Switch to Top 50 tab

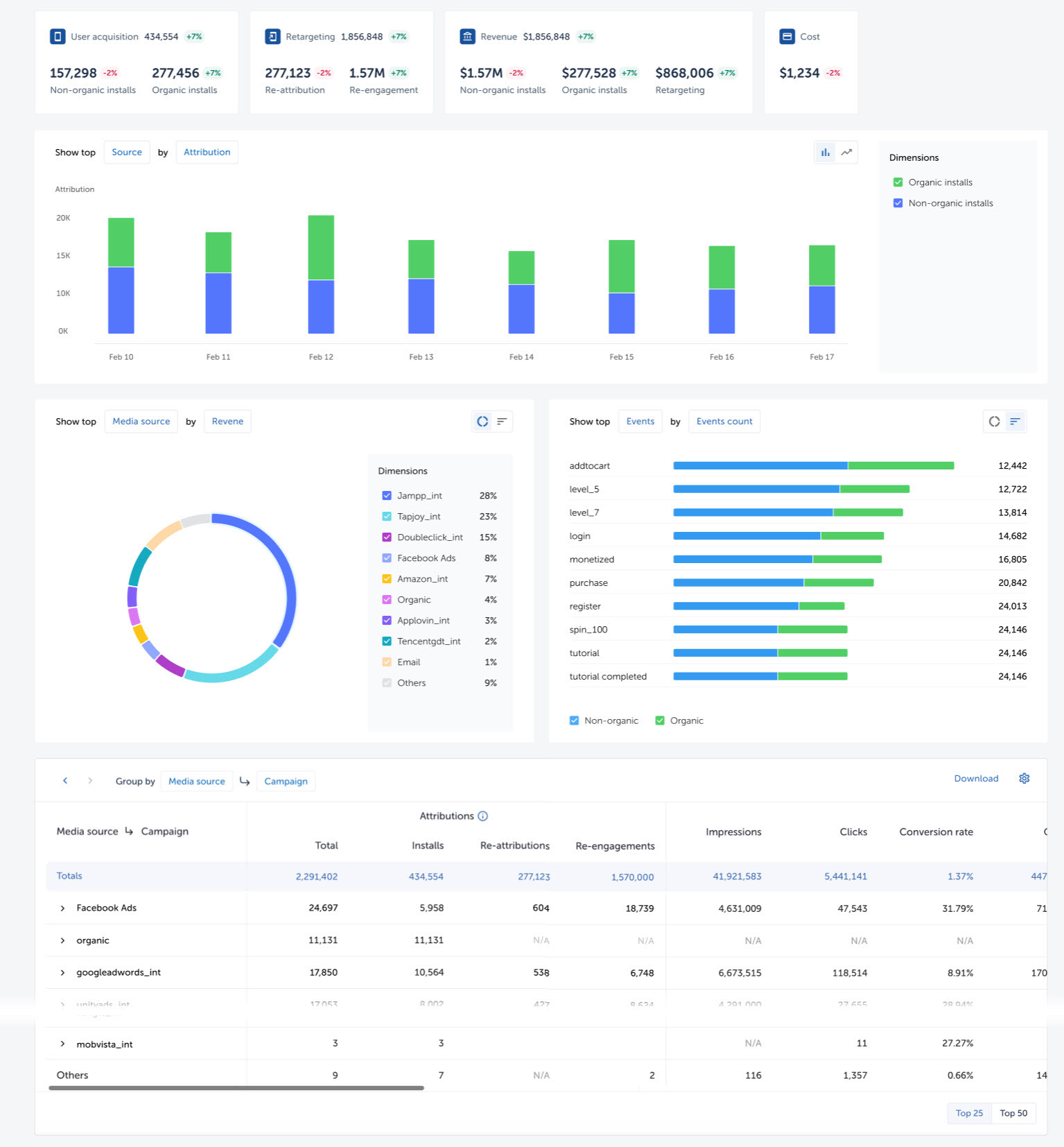[x=1013, y=1113]
